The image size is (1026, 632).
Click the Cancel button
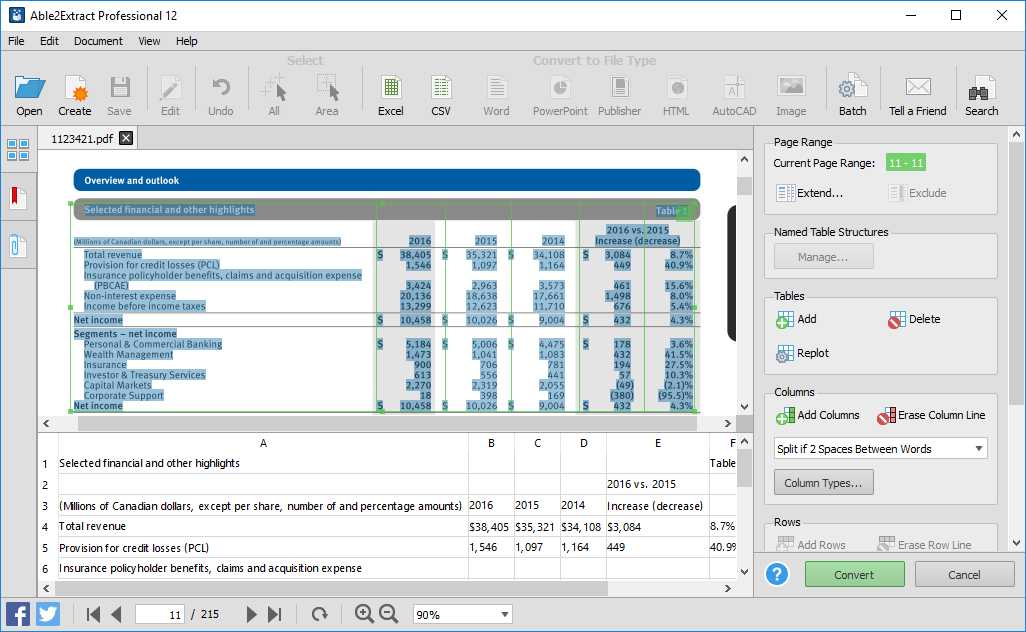point(964,574)
